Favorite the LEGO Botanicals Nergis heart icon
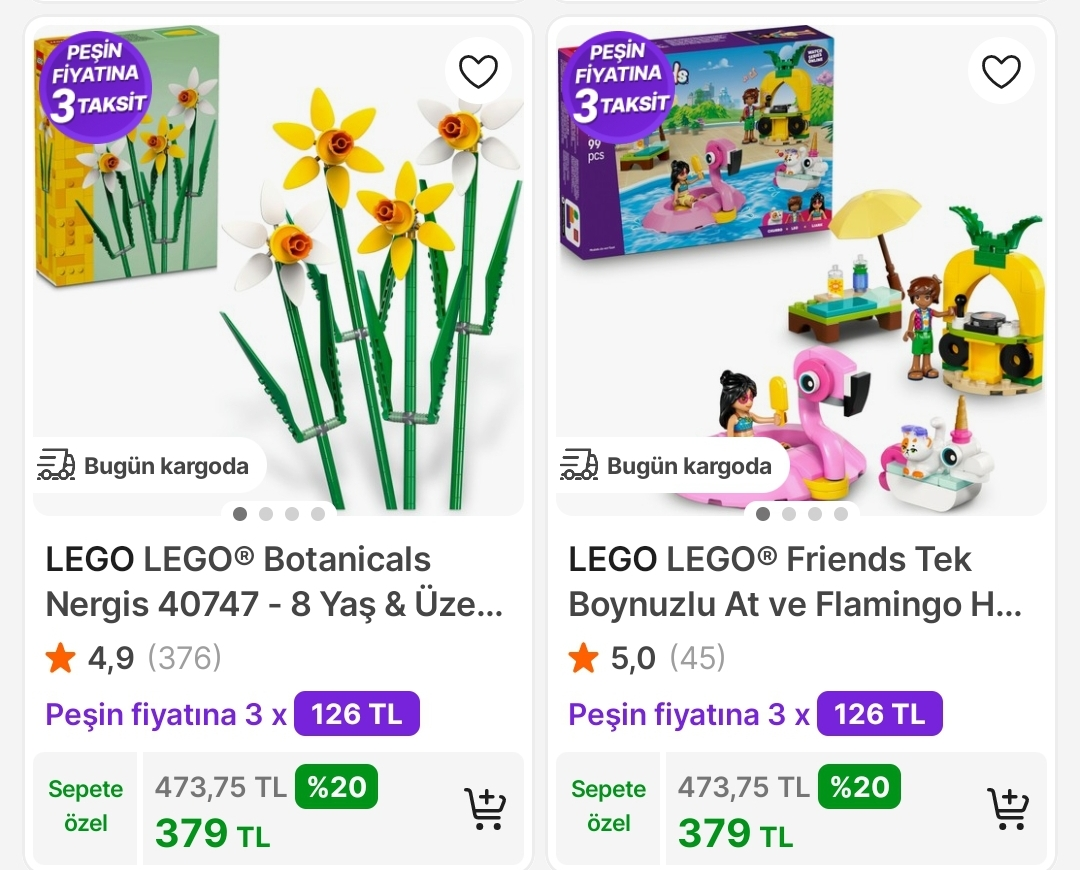Image resolution: width=1080 pixels, height=870 pixels. click(478, 71)
